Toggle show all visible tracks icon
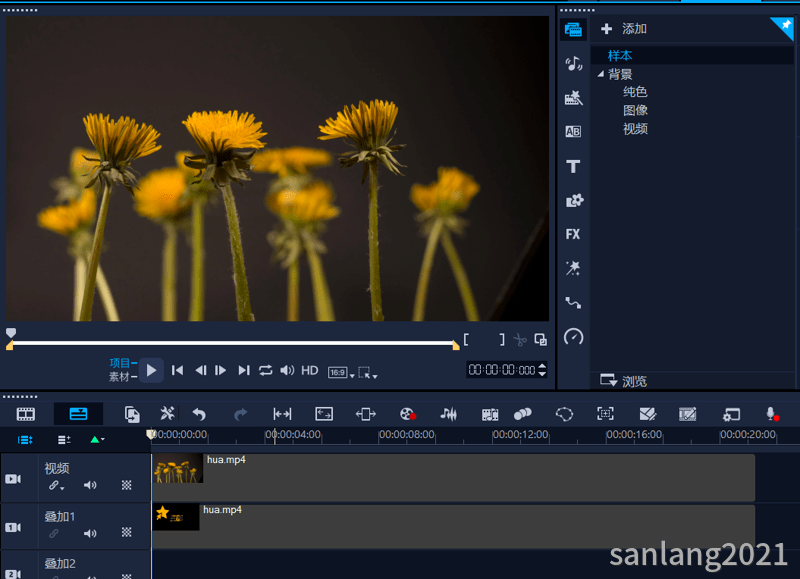Viewport: 800px width, 579px height. click(25, 440)
